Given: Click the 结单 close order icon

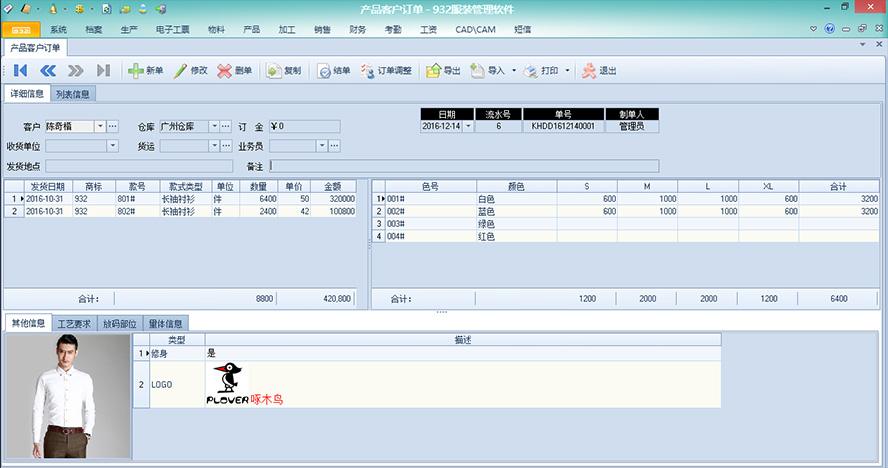Looking at the screenshot, I should [324, 71].
